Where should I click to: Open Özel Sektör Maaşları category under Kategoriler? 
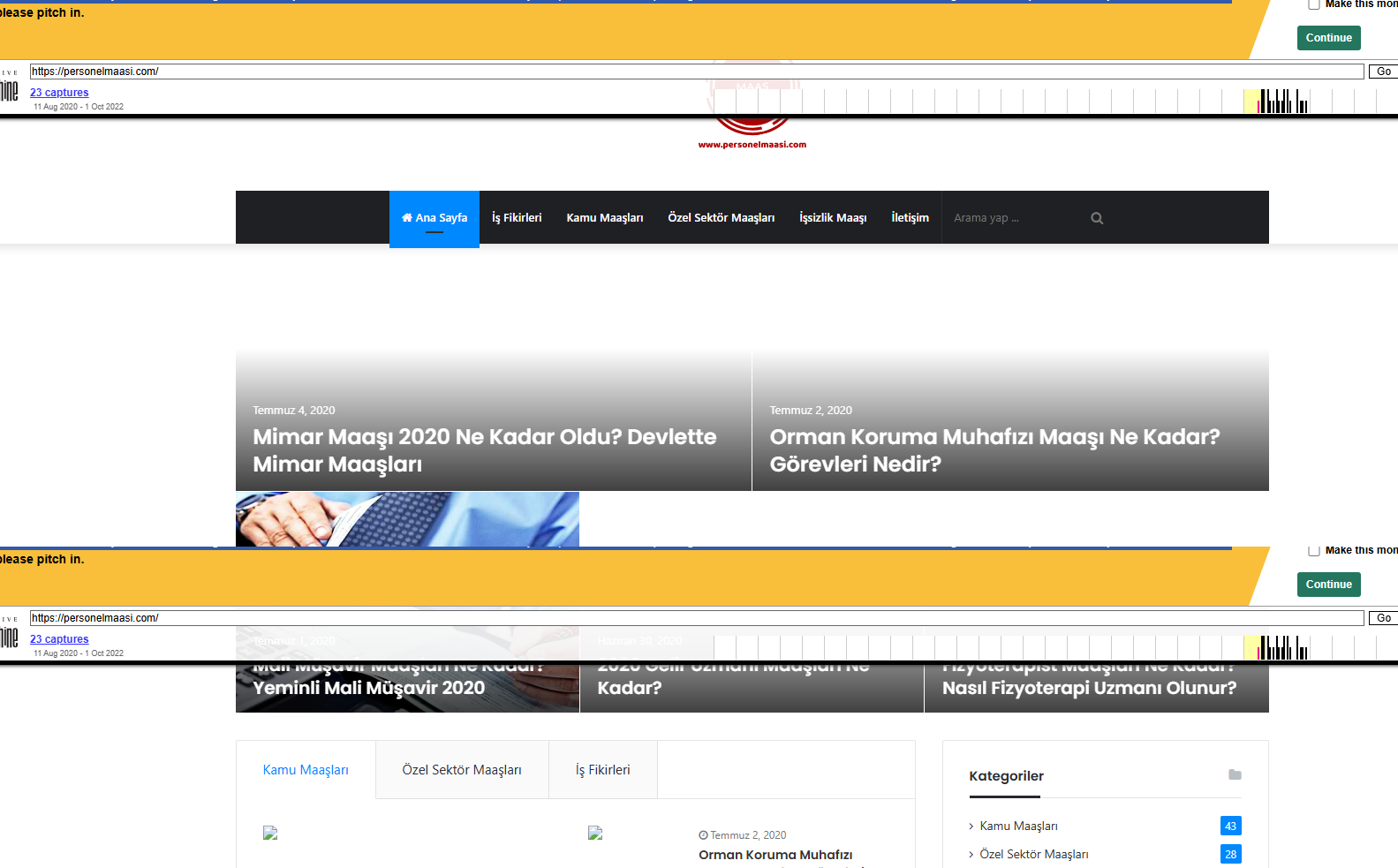tap(1034, 855)
